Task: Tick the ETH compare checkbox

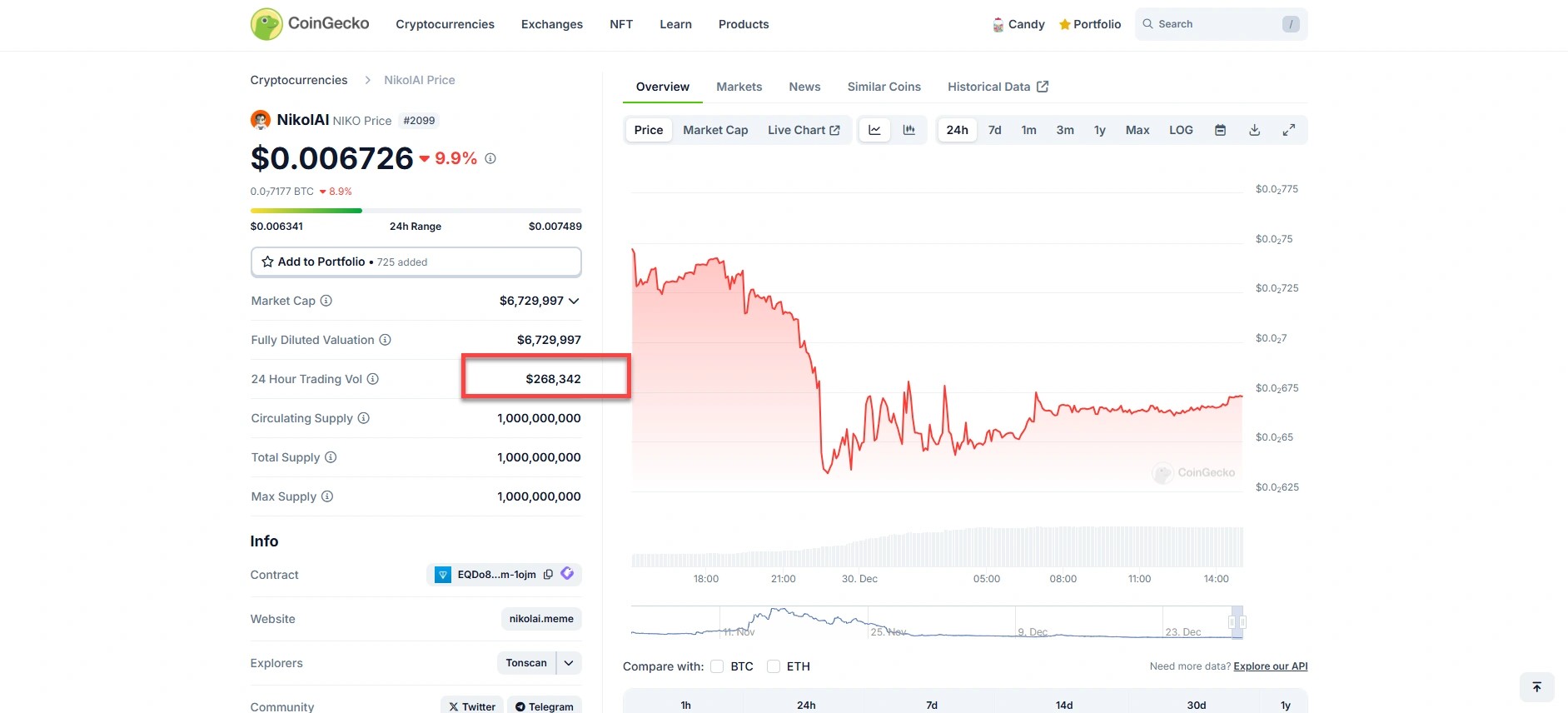Action: [x=774, y=666]
